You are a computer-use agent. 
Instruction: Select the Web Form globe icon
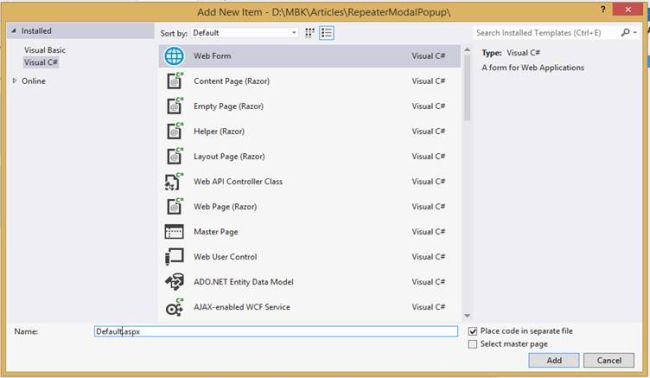(x=174, y=56)
